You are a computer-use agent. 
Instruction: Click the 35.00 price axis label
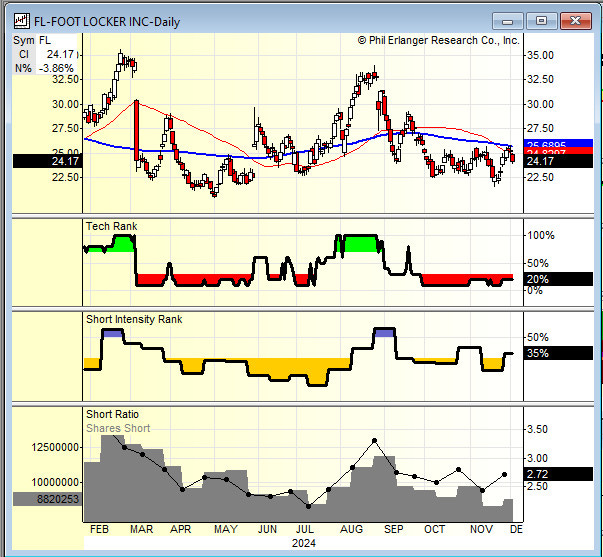click(540, 55)
